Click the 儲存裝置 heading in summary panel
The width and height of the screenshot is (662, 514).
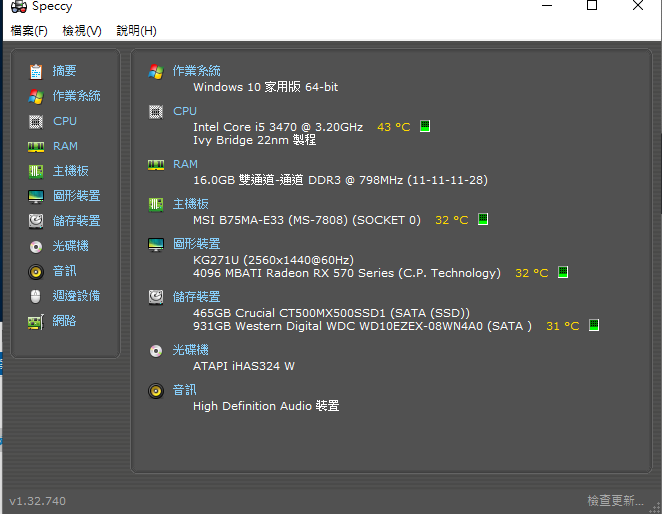[x=197, y=297]
